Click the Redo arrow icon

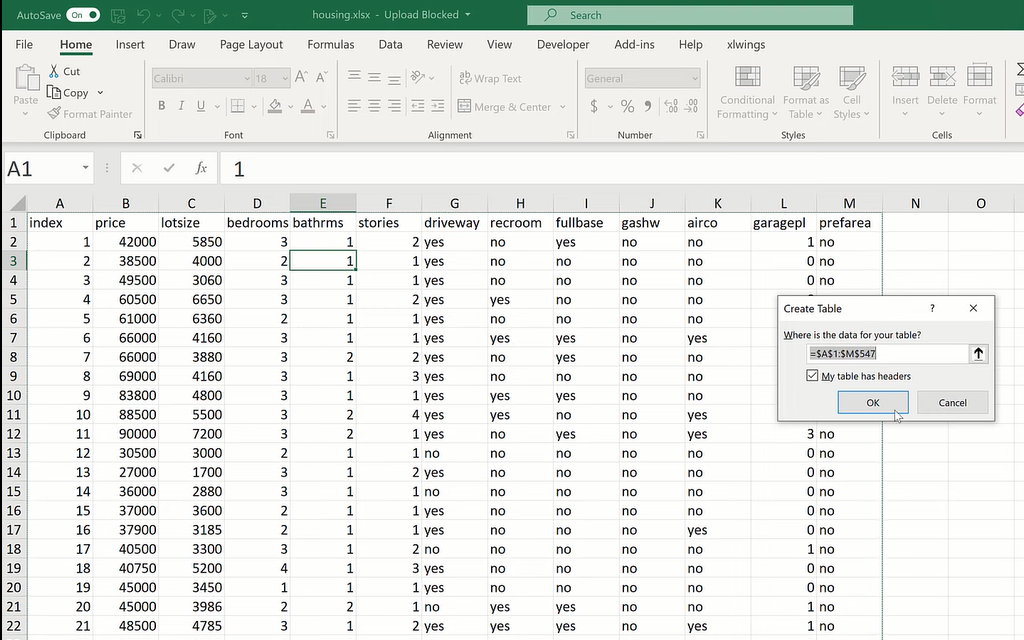[x=178, y=15]
